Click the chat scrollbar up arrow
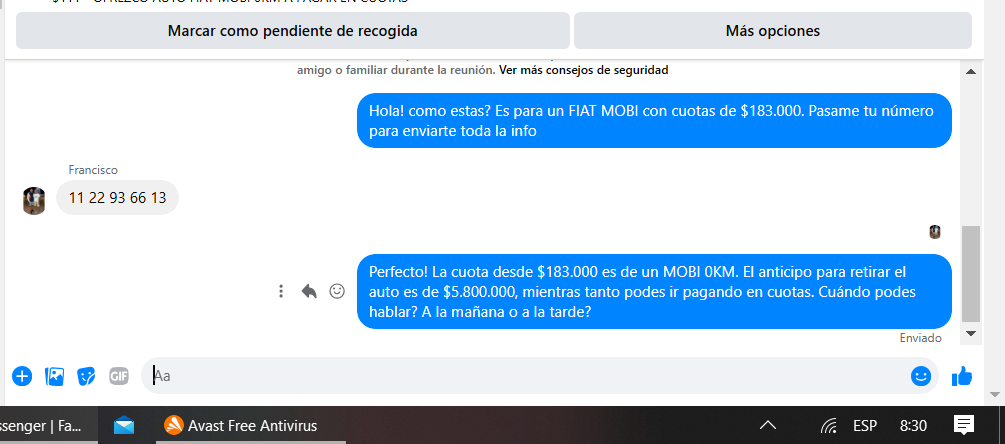1005x444 pixels. point(970,71)
